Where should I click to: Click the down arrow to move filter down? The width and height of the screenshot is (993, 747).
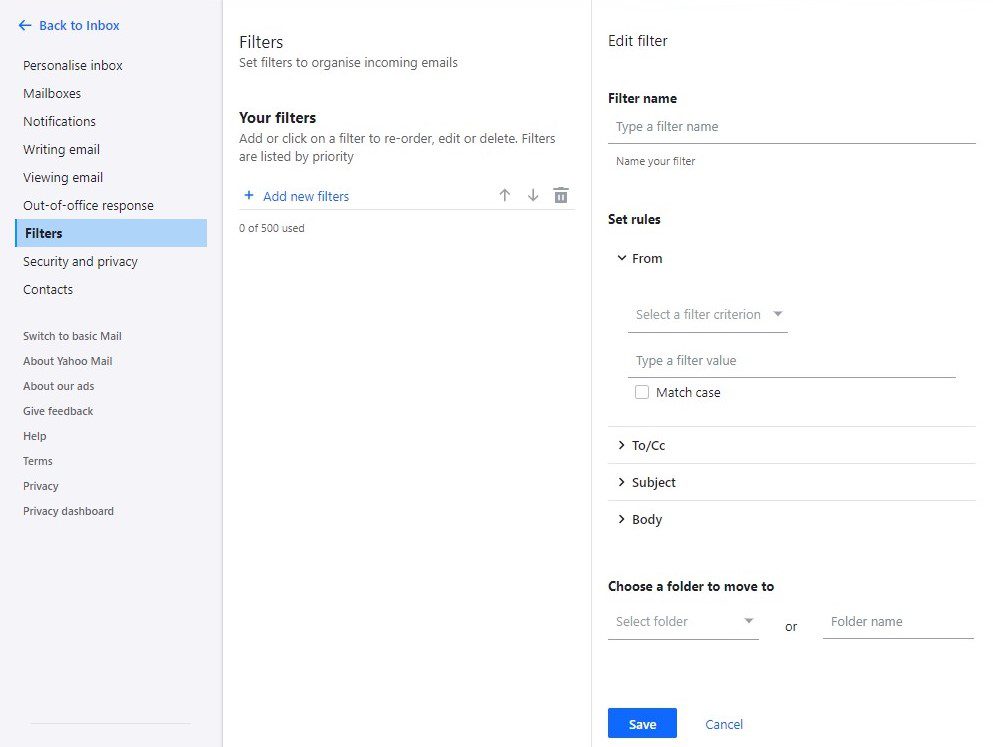coord(533,195)
